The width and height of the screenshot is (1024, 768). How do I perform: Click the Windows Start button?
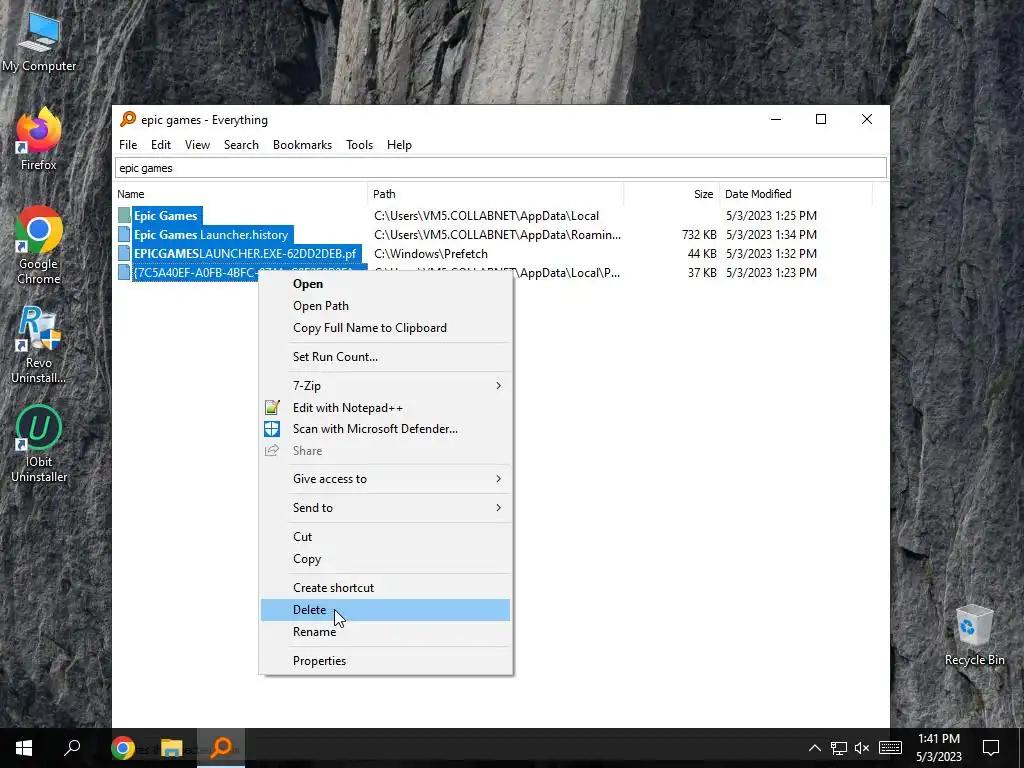click(24, 748)
